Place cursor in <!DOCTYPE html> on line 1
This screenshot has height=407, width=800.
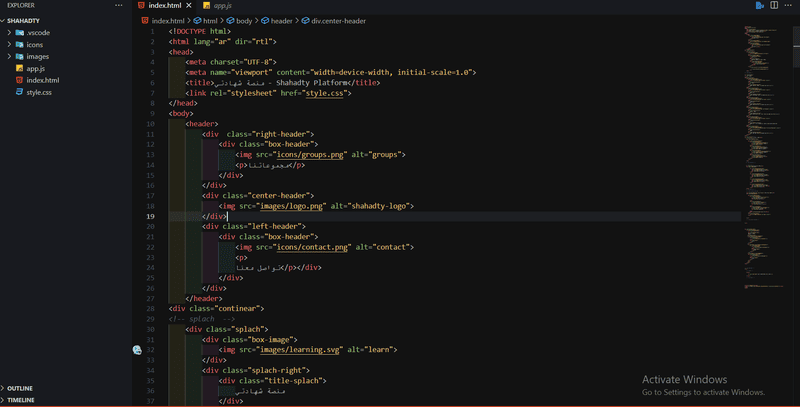pos(200,31)
